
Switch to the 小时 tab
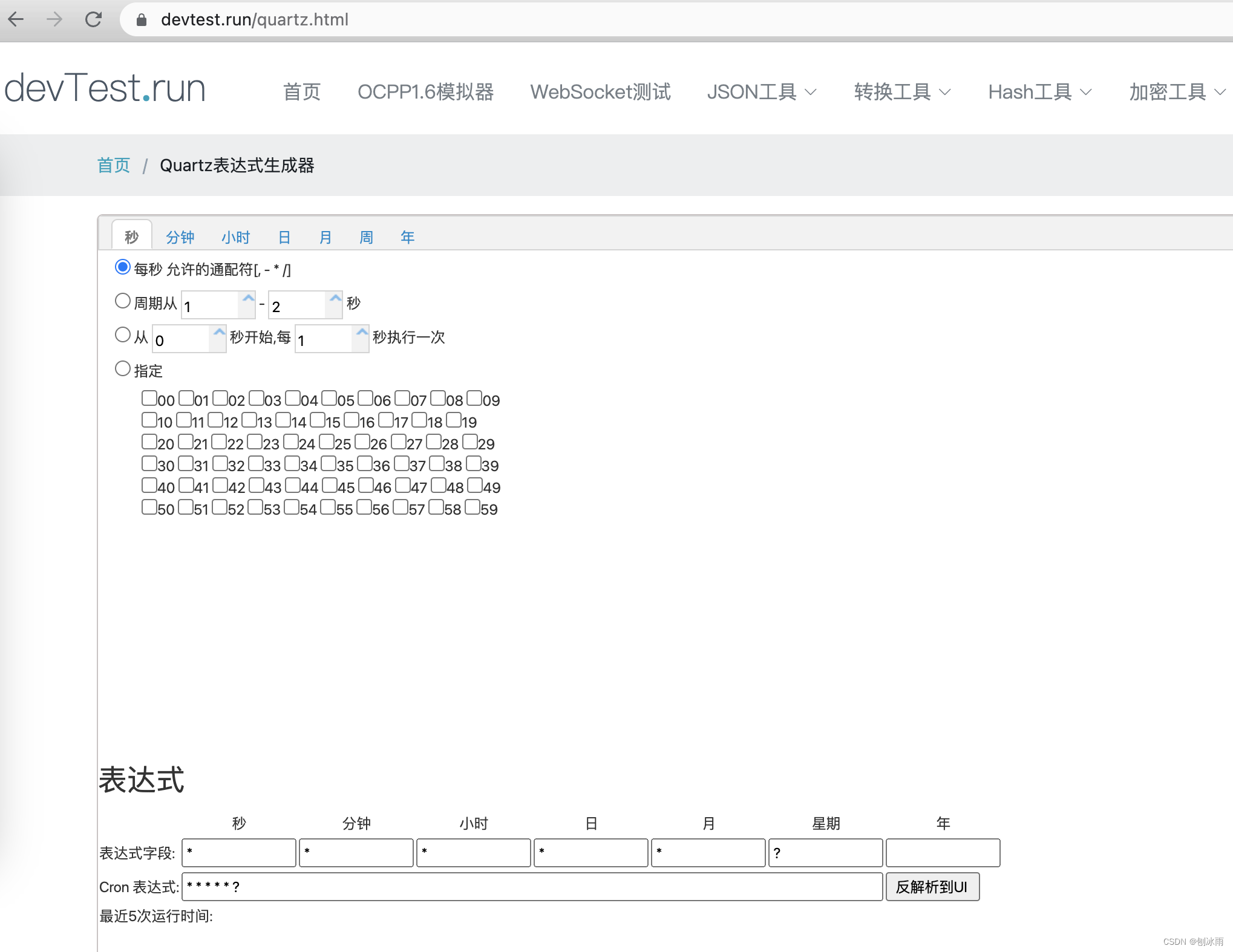pos(236,237)
